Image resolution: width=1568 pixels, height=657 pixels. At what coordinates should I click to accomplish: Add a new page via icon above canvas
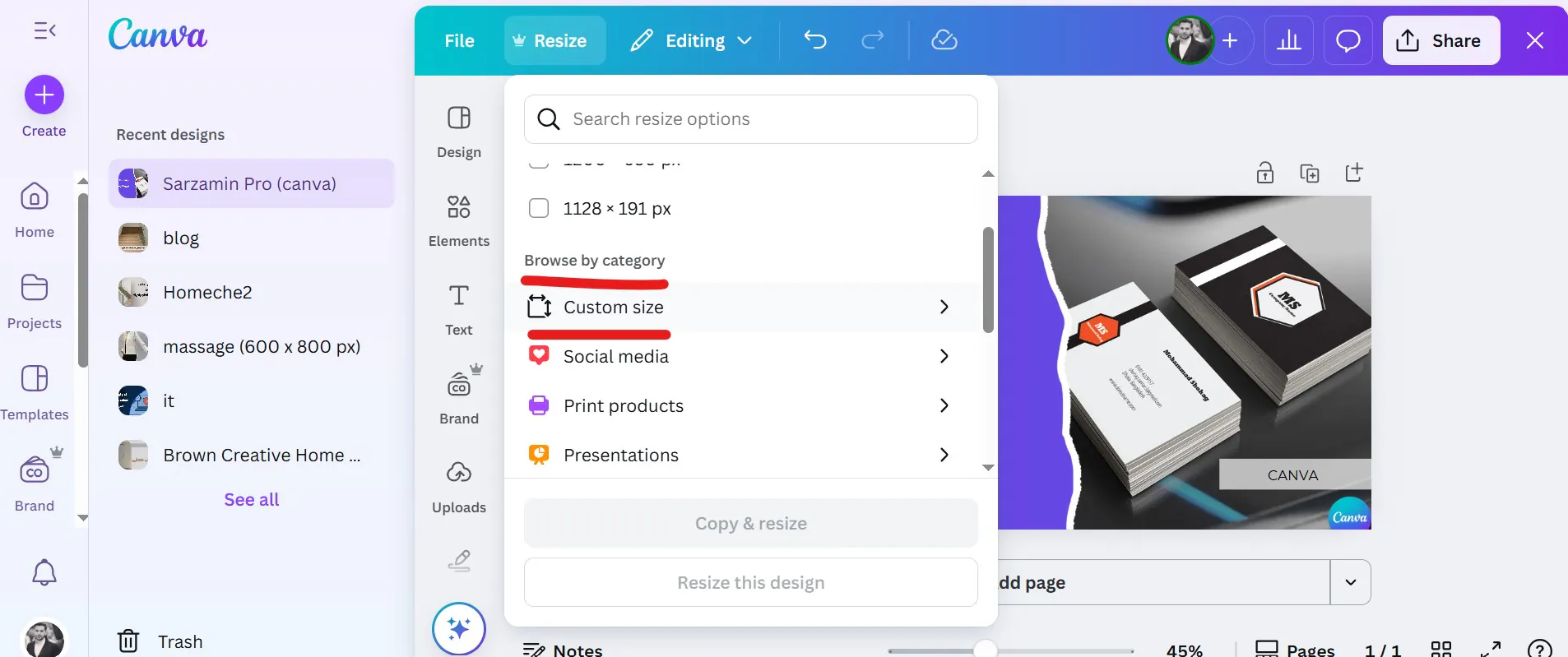coord(1354,173)
